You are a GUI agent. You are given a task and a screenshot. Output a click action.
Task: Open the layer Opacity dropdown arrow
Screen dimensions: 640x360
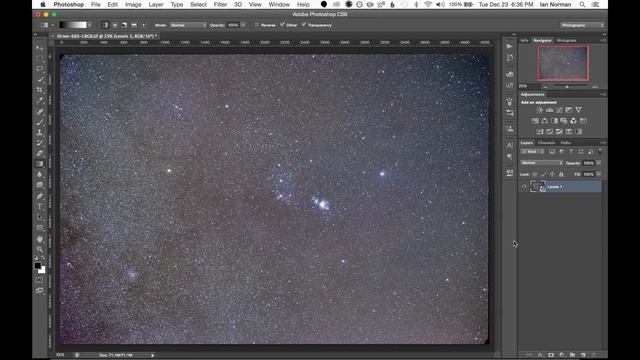coord(598,163)
